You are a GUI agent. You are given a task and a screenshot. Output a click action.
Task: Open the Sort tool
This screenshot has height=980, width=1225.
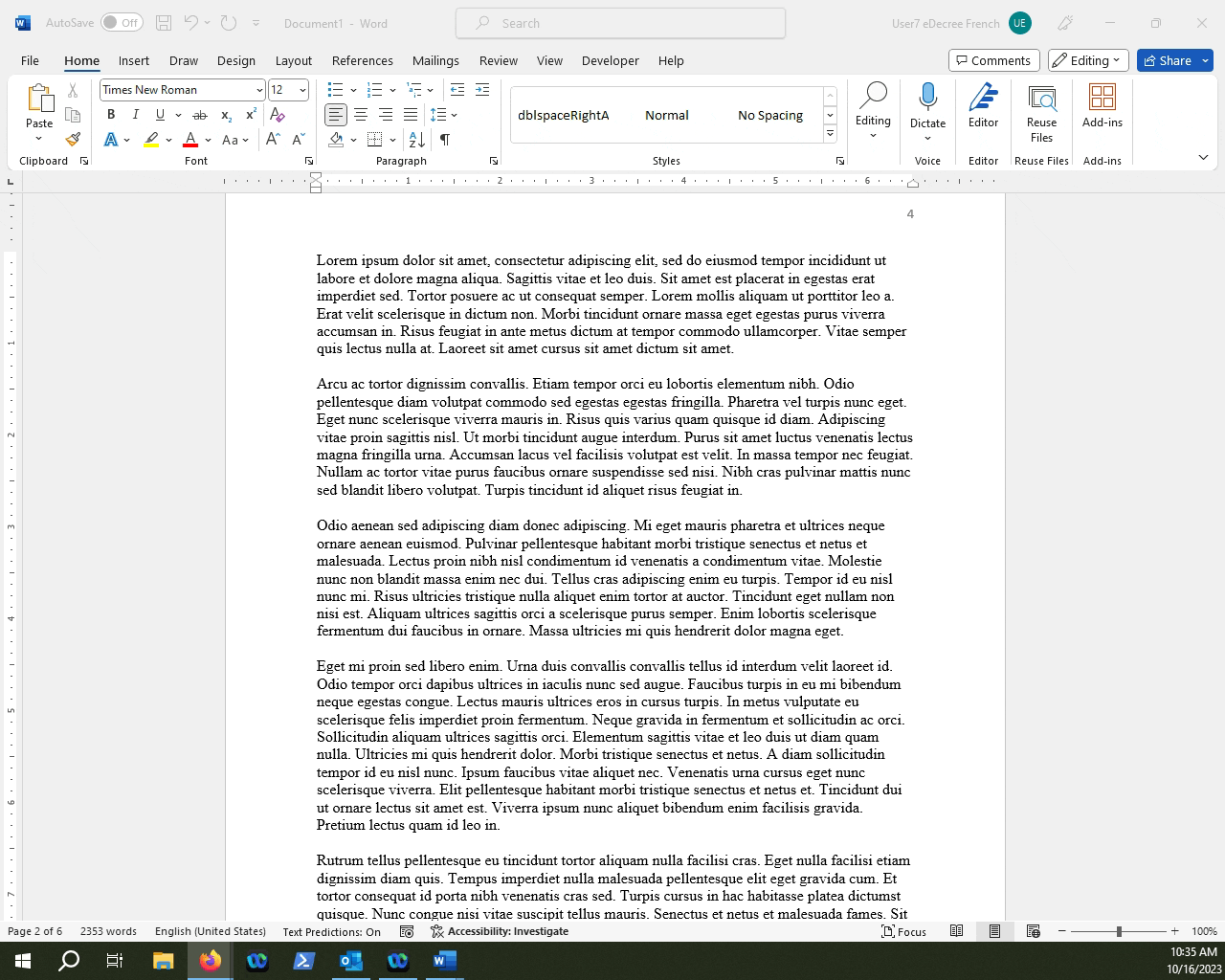[x=416, y=140]
